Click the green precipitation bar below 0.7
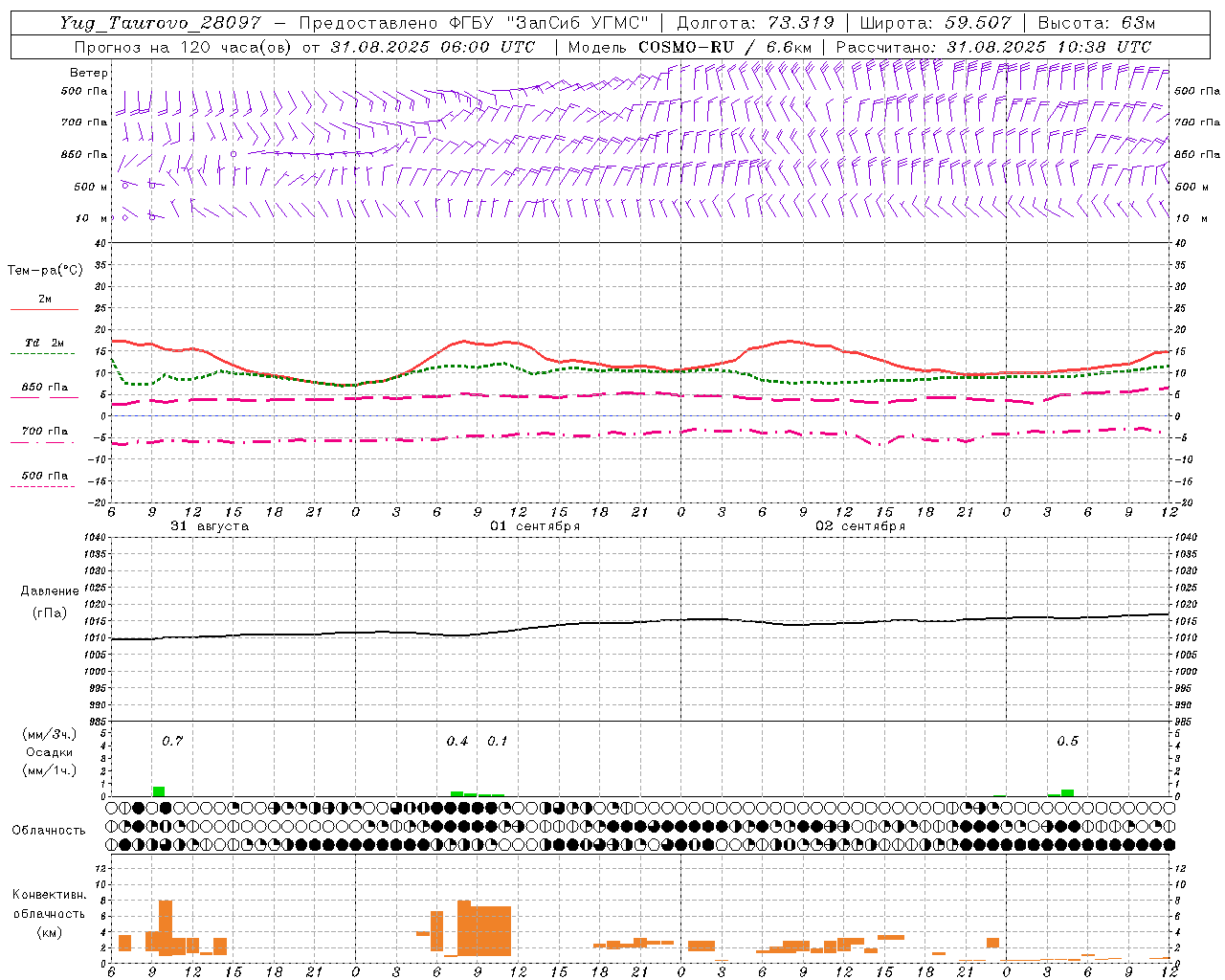1225x980 pixels. click(x=159, y=791)
